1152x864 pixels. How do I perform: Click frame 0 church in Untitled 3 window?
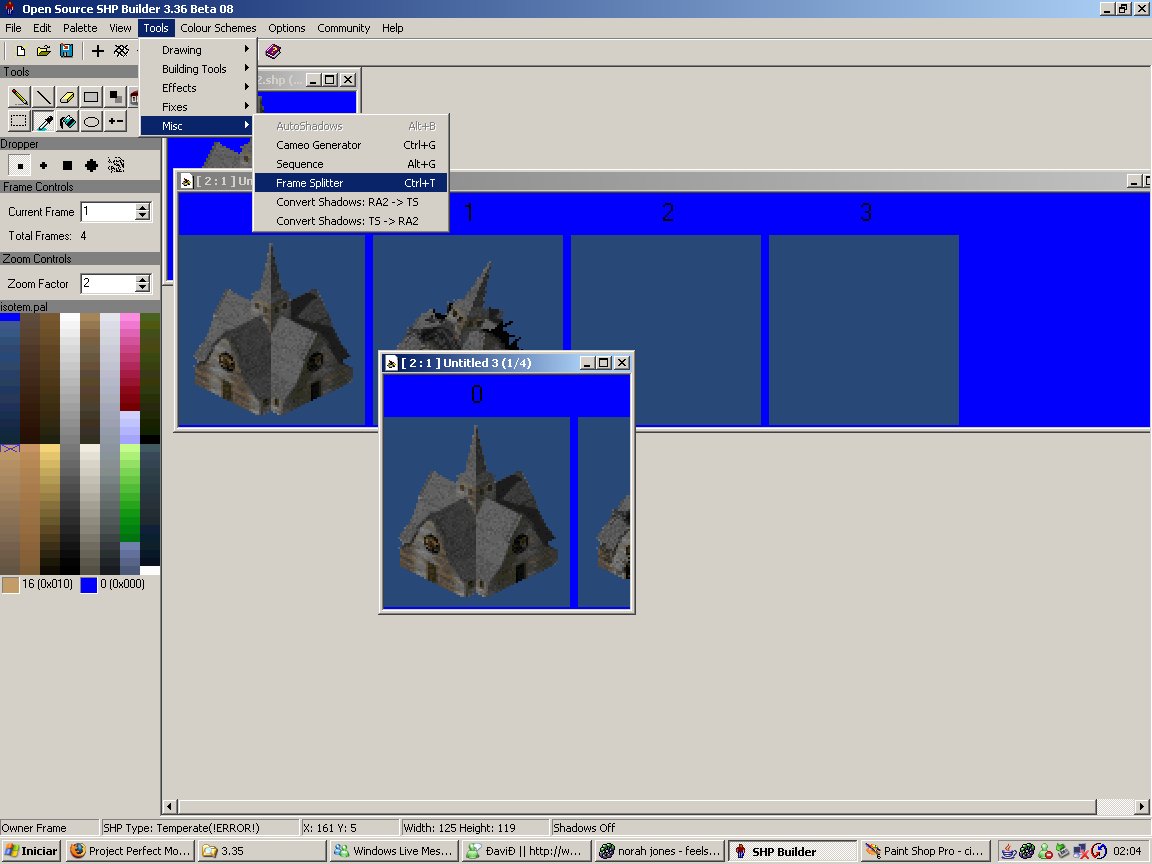tap(476, 512)
